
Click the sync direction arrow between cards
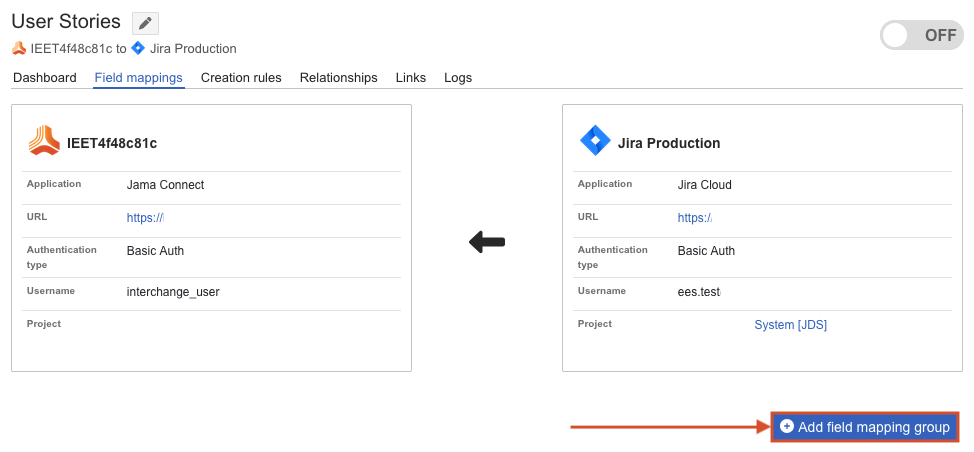[487, 242]
